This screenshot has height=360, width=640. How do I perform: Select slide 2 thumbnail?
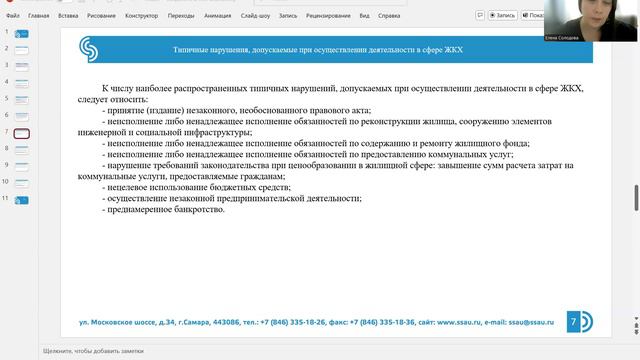click(22, 50)
